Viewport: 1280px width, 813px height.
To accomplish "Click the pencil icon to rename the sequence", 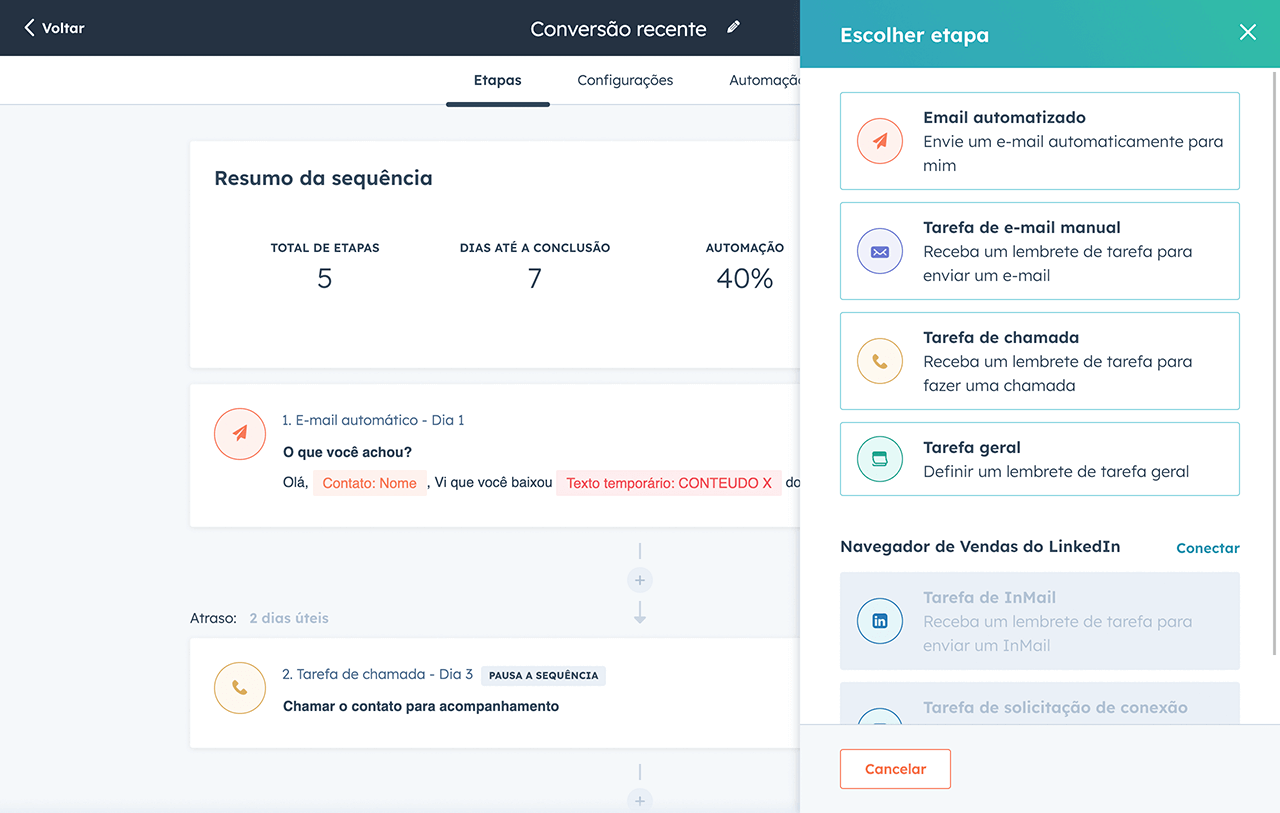I will (x=733, y=28).
